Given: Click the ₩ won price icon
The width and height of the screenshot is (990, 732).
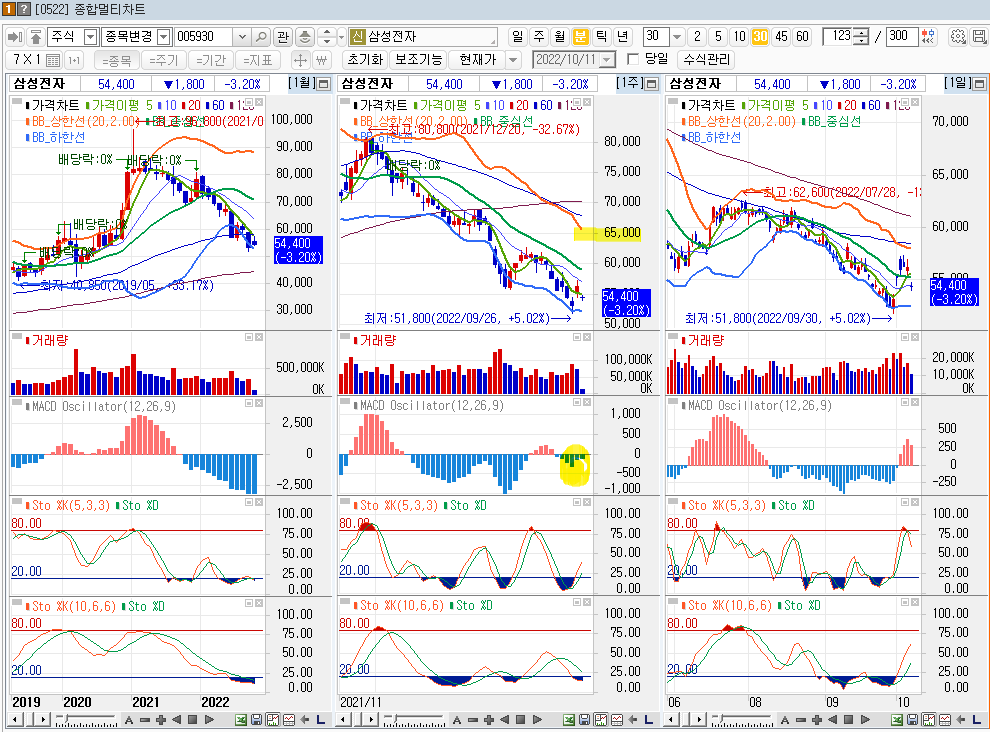Looking at the screenshot, I should point(321,60).
